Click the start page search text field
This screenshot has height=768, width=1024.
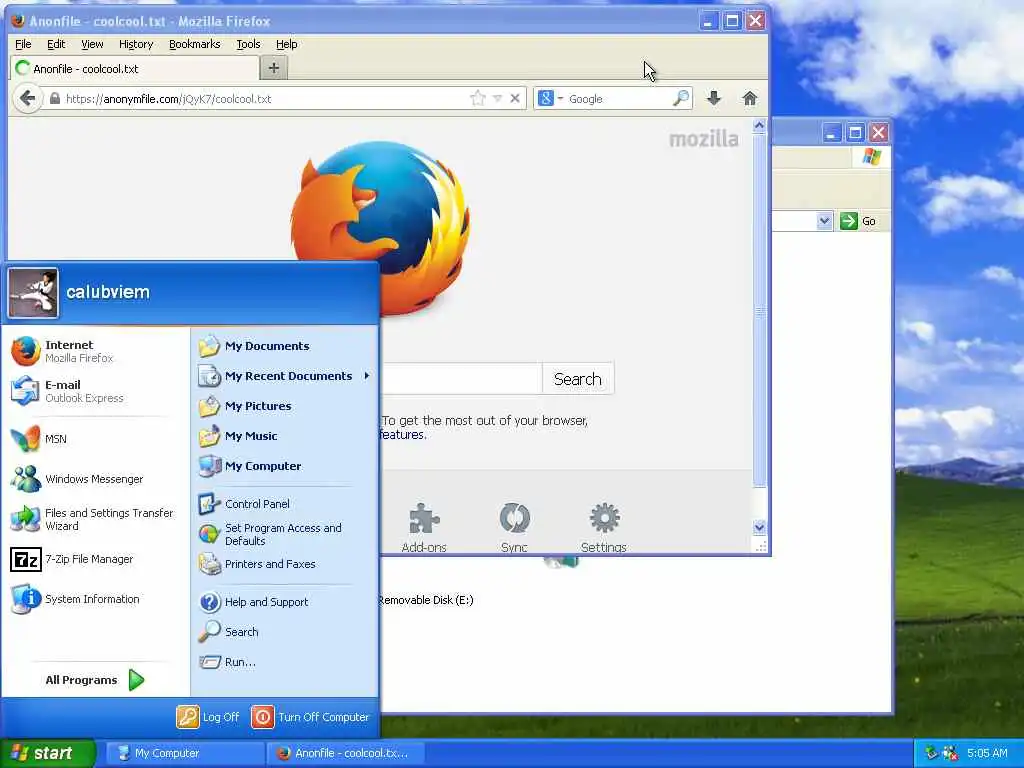point(462,379)
